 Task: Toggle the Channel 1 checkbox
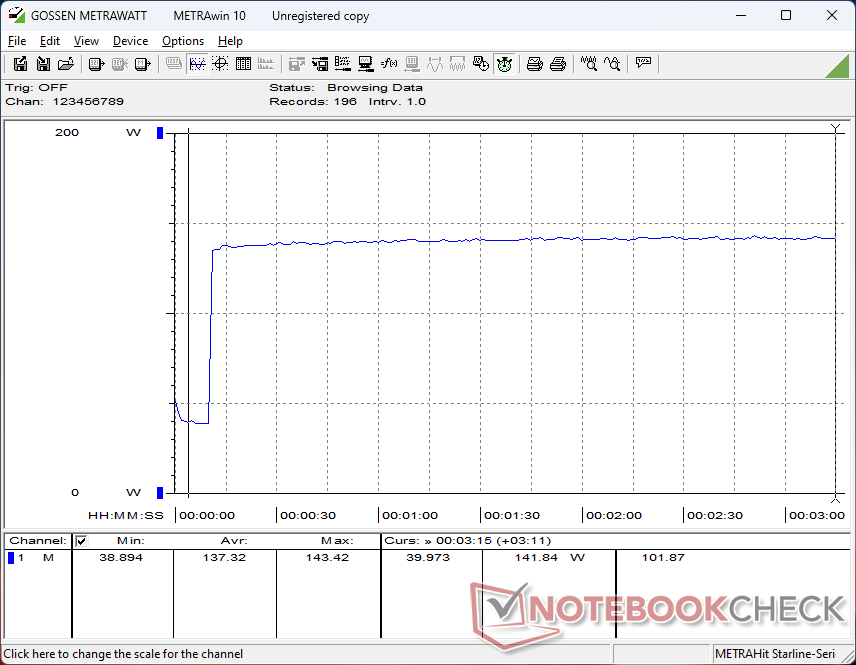coord(81,541)
